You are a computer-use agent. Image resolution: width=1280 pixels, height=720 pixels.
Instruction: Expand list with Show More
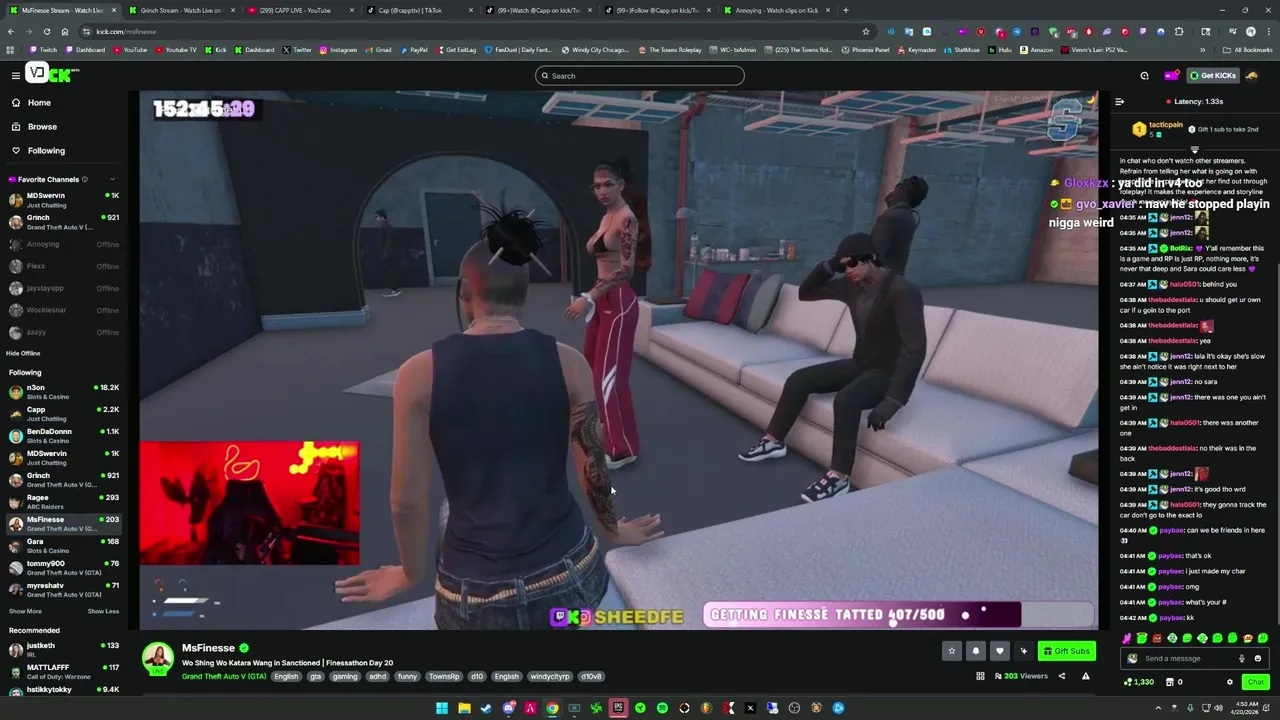tap(25, 611)
